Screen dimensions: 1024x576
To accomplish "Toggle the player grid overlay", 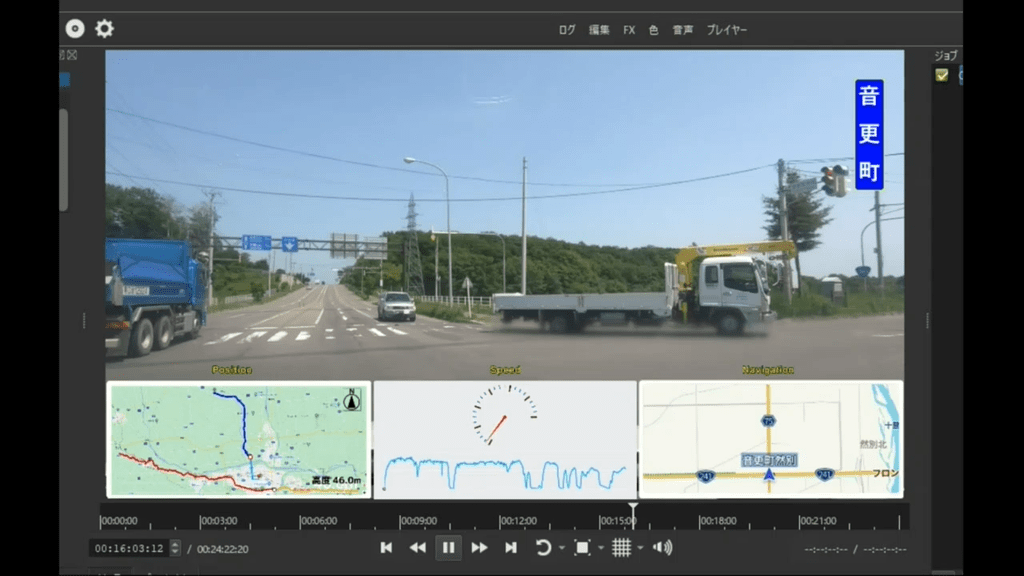I will tap(622, 547).
